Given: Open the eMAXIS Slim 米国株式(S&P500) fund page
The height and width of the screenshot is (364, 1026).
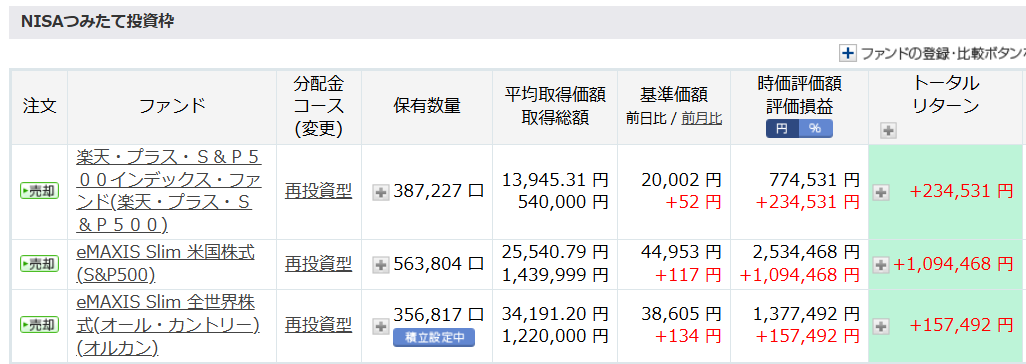Looking at the screenshot, I should [x=165, y=264].
